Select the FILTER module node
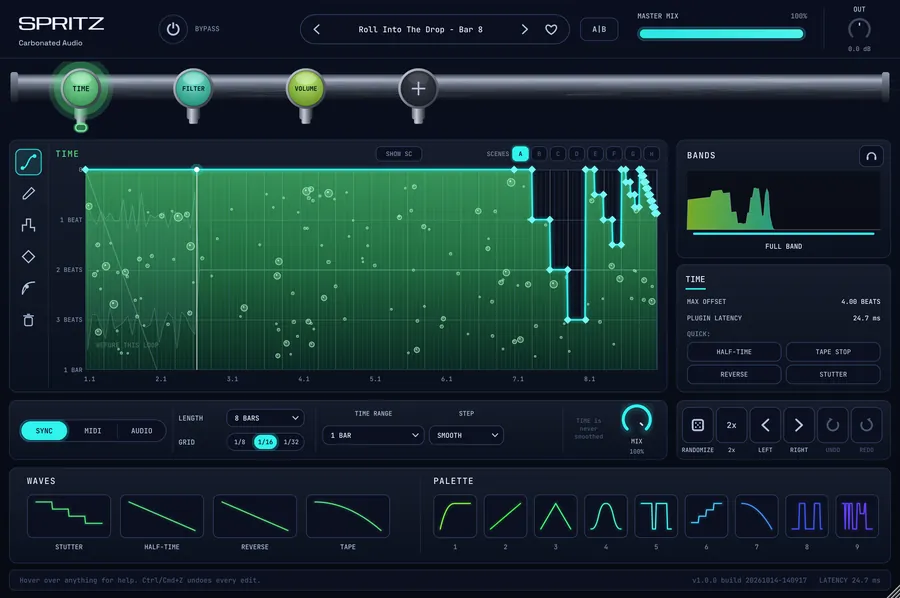Viewport: 900px width, 598px height. point(193,88)
